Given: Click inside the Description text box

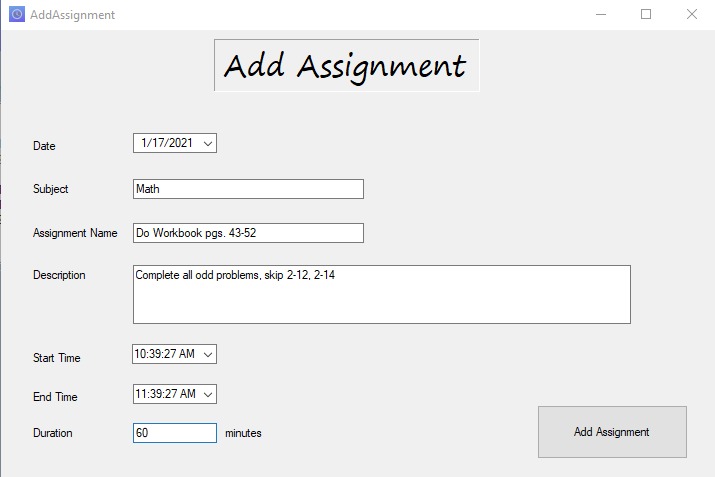Looking at the screenshot, I should (x=382, y=295).
